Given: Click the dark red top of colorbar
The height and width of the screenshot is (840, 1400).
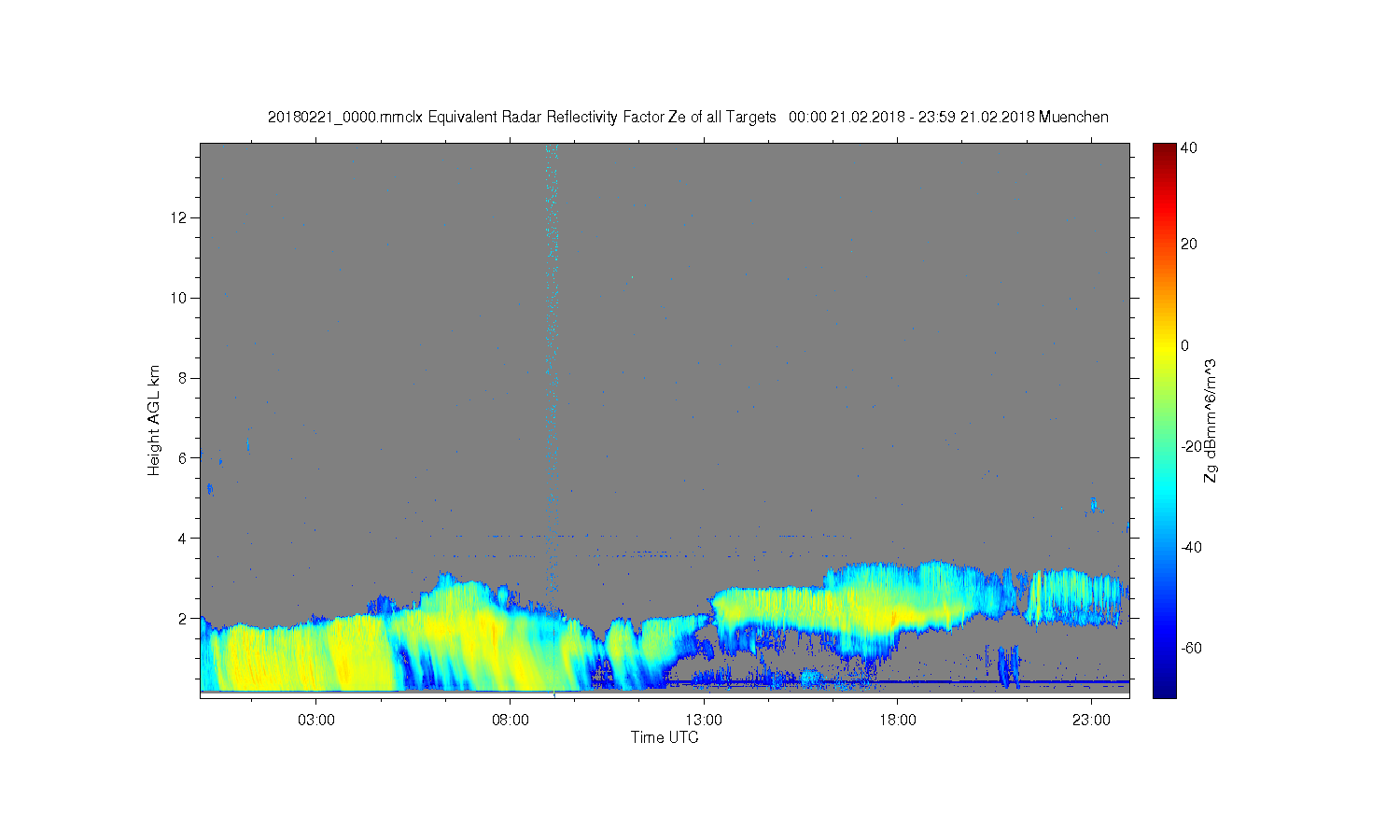Looking at the screenshot, I should point(1164,151).
